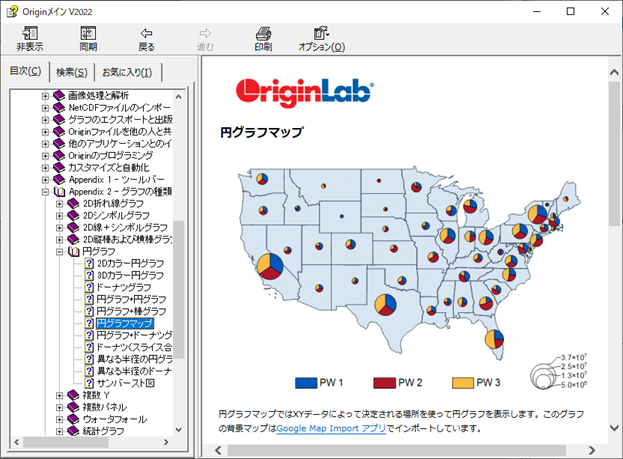Expand the 2D線+シンボルグラフ node

click(60, 228)
